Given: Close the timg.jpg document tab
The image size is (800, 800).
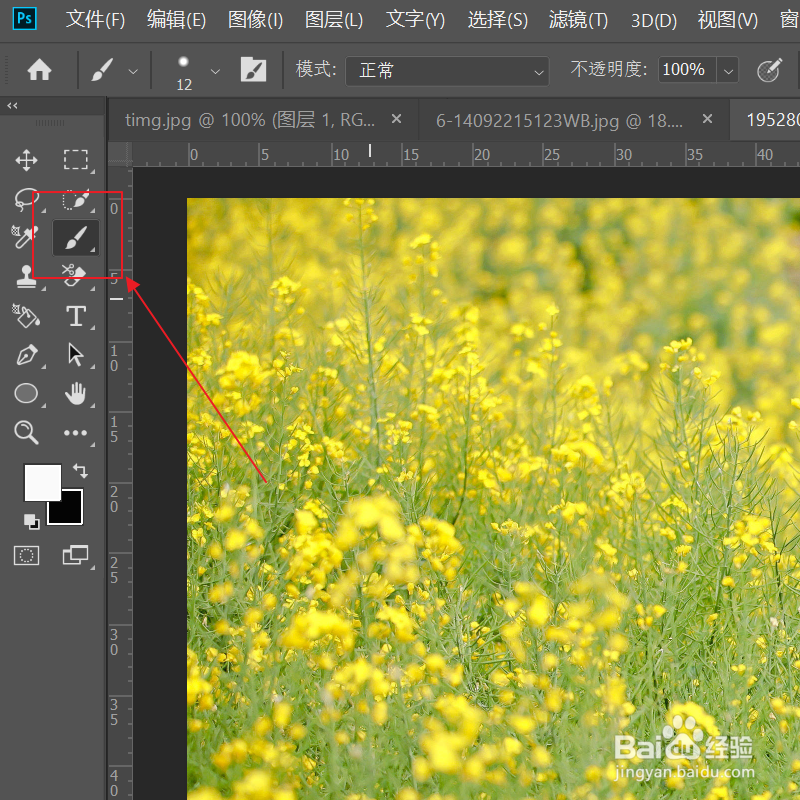Looking at the screenshot, I should [x=396, y=119].
